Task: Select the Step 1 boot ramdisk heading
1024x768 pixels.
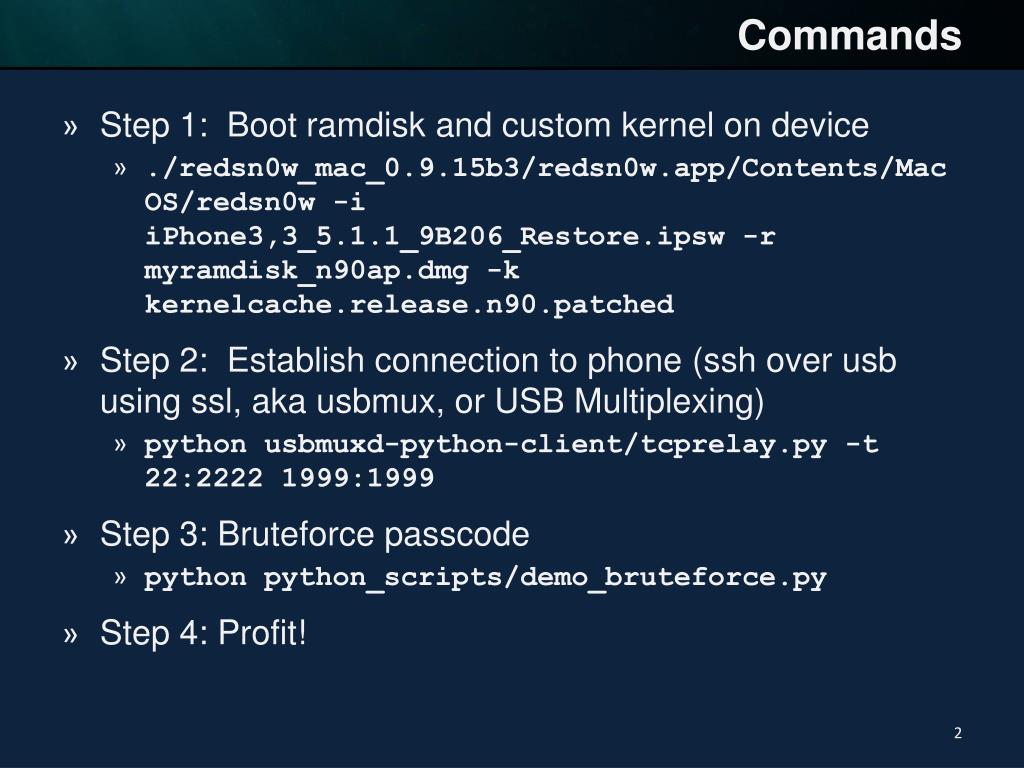Action: [484, 125]
